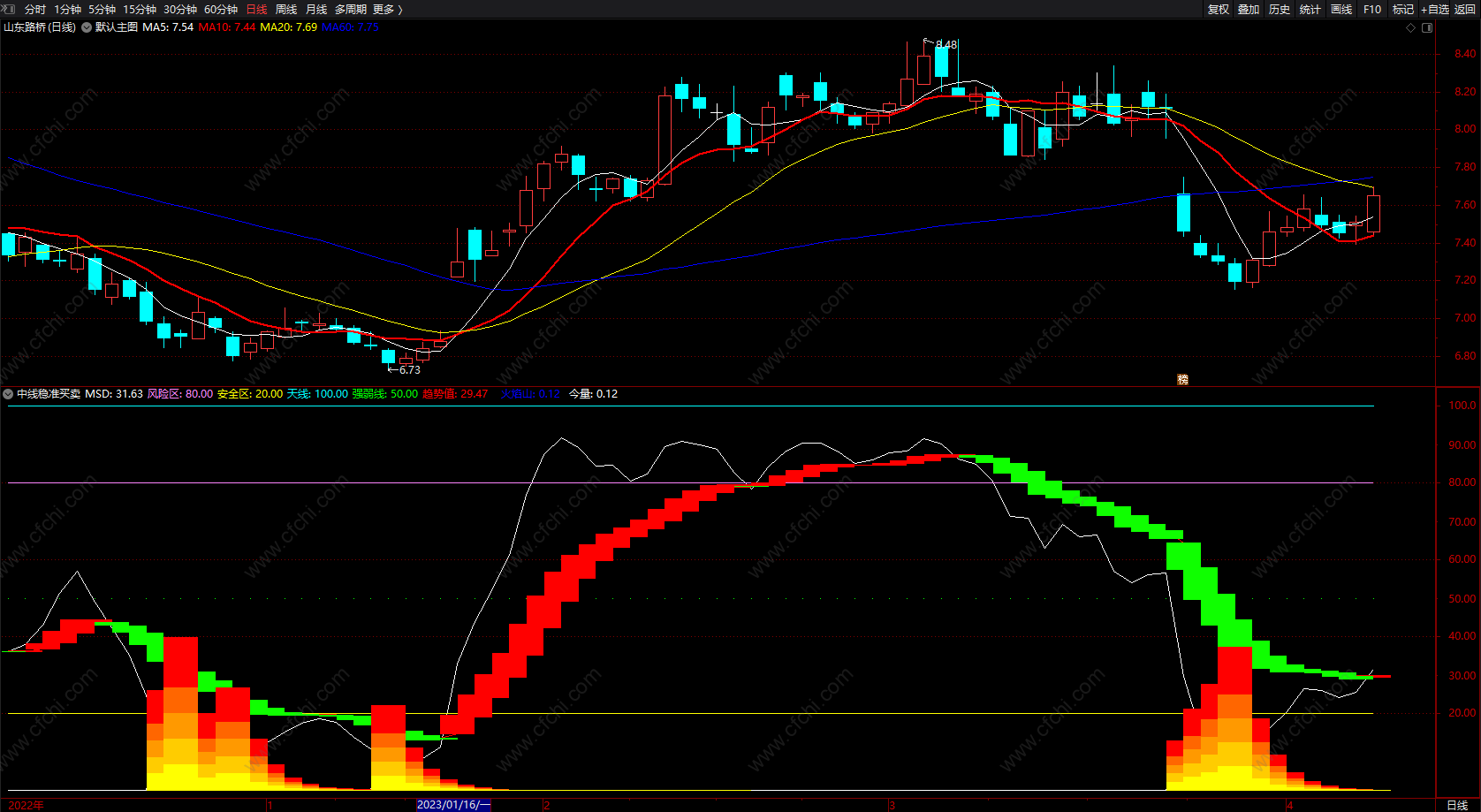This screenshot has width=1481, height=812.
Task: Click the 强弱线: 50.00 label
Action: point(385,394)
